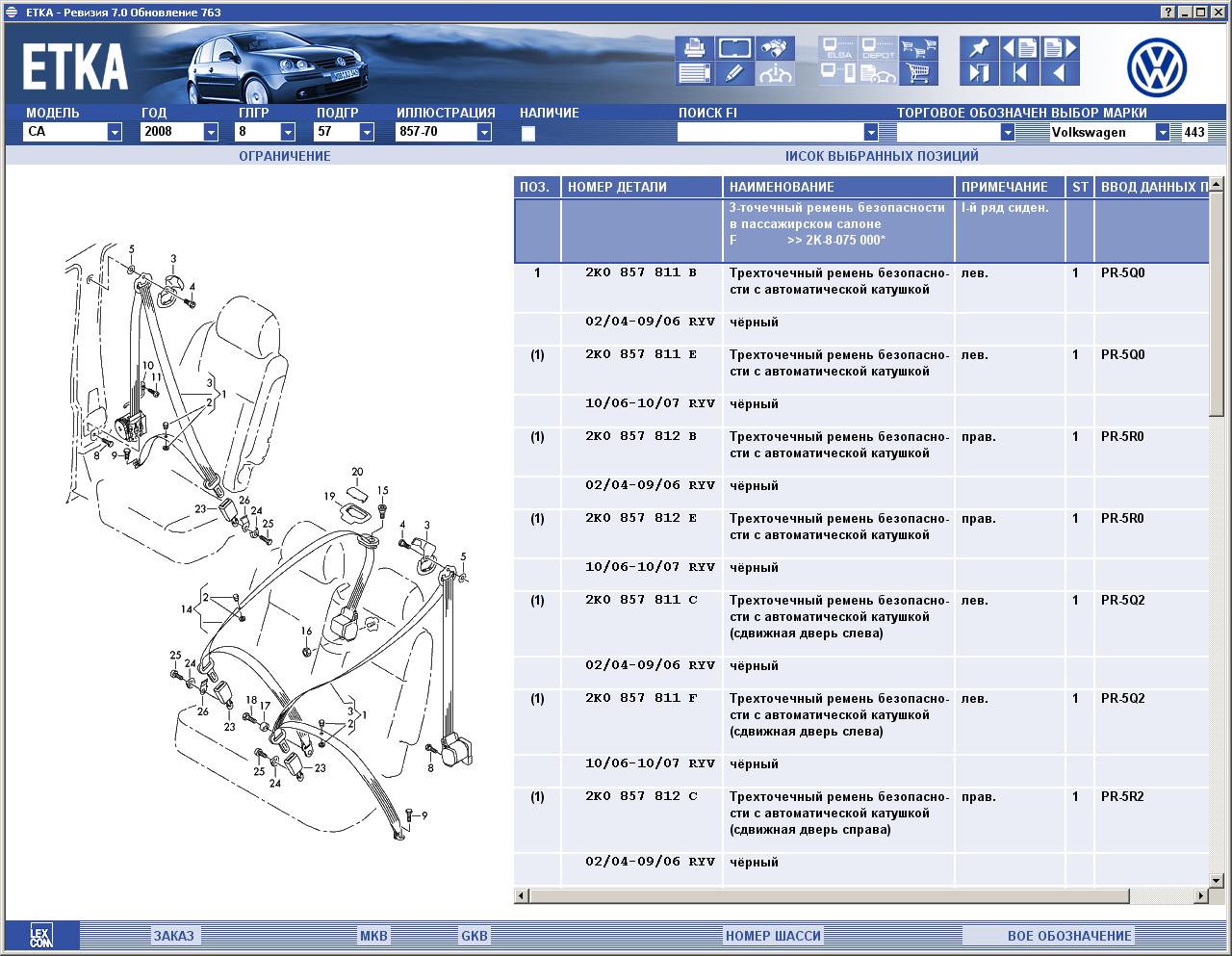The height and width of the screenshot is (956, 1232).
Task: Open the Поиск FI dropdown
Action: pos(870,132)
